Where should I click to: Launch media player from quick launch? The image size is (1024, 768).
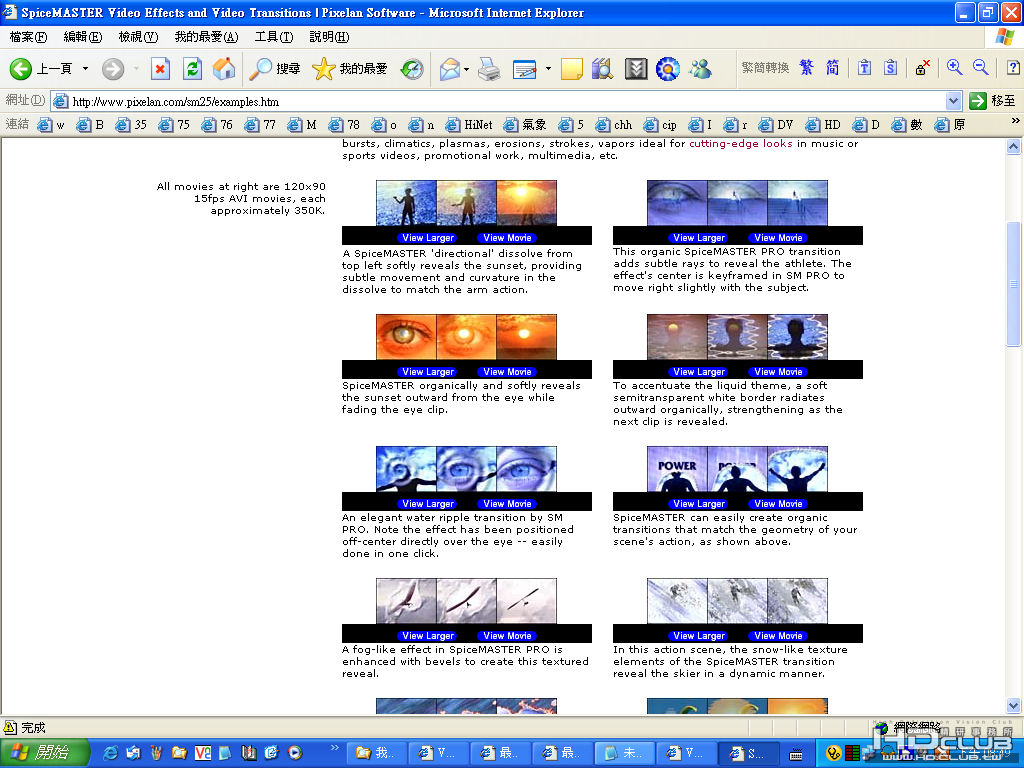point(295,753)
